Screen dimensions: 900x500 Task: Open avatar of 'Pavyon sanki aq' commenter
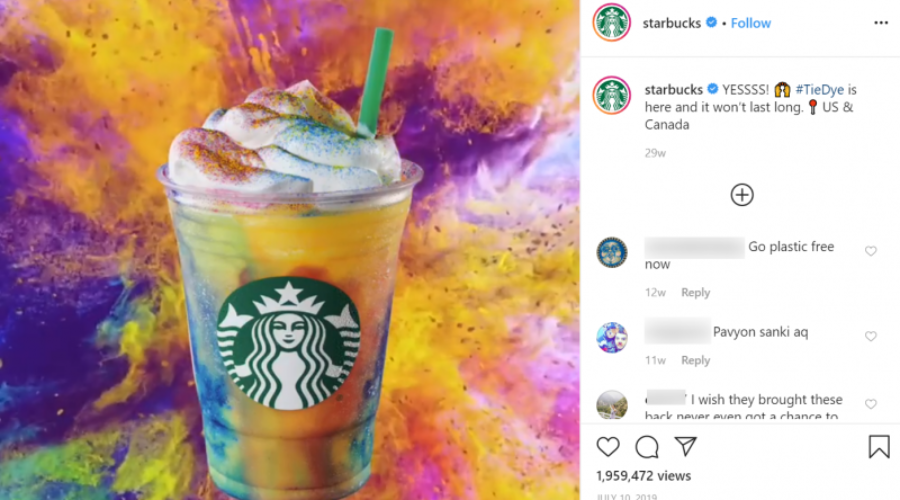pos(612,338)
